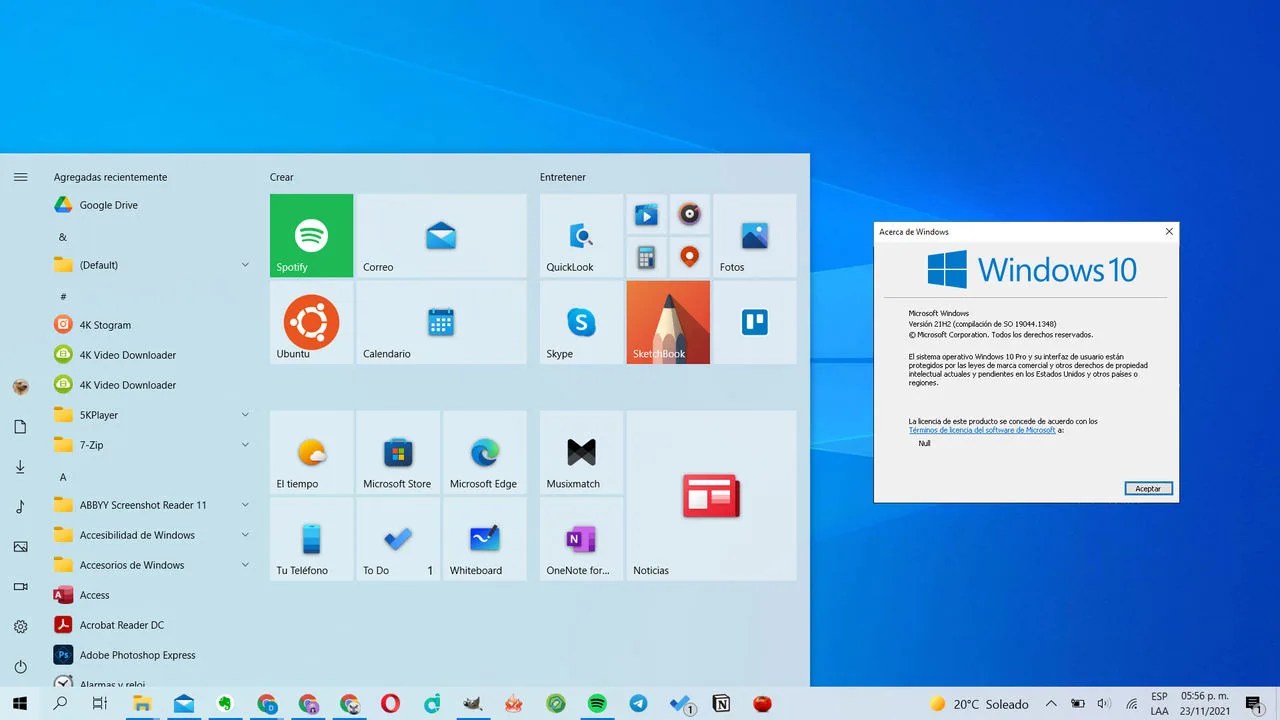Launch 4K Stogram from app list
1280x720 pixels.
tap(152, 325)
